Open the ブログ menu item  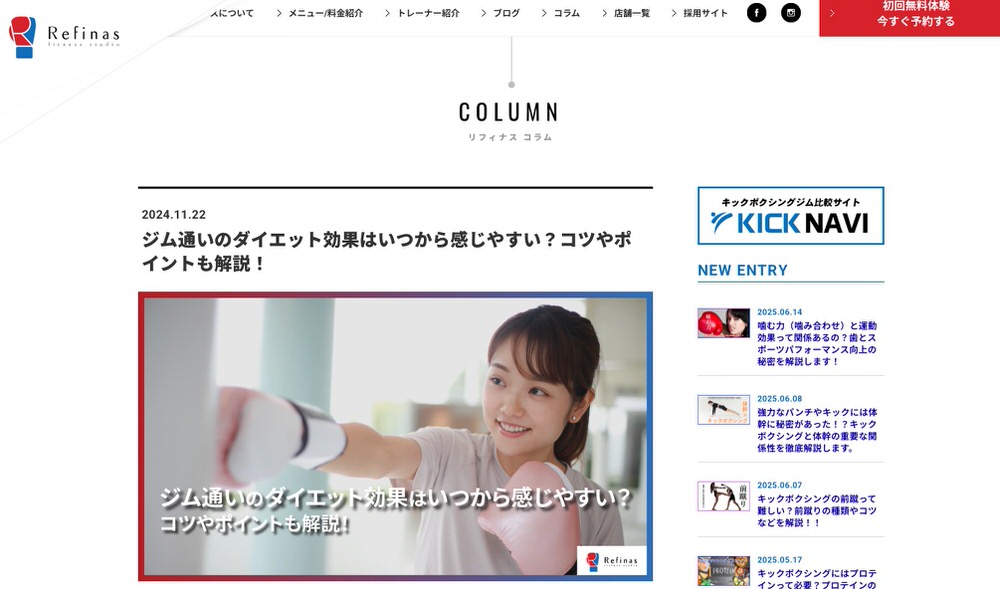506,13
